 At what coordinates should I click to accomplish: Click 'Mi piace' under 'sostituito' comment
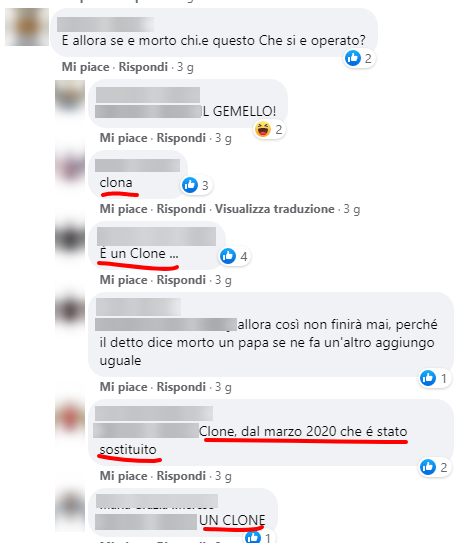tap(124, 476)
